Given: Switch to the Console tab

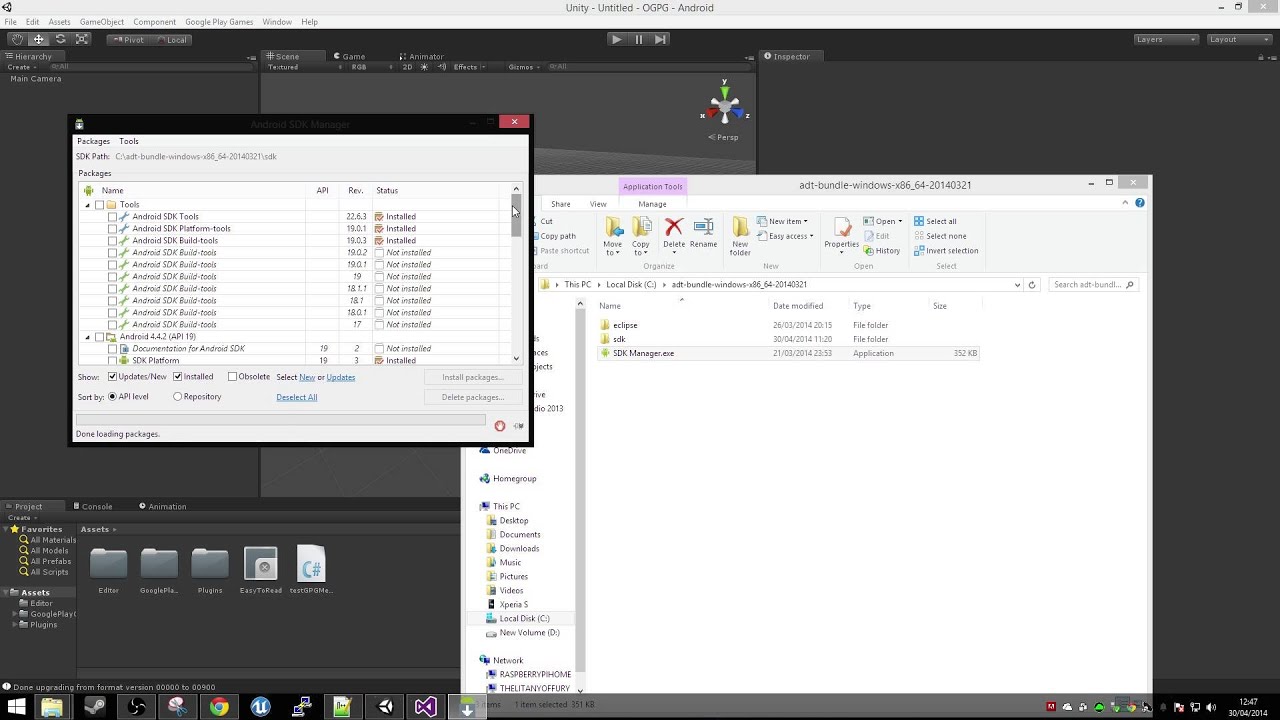Looking at the screenshot, I should 92,506.
